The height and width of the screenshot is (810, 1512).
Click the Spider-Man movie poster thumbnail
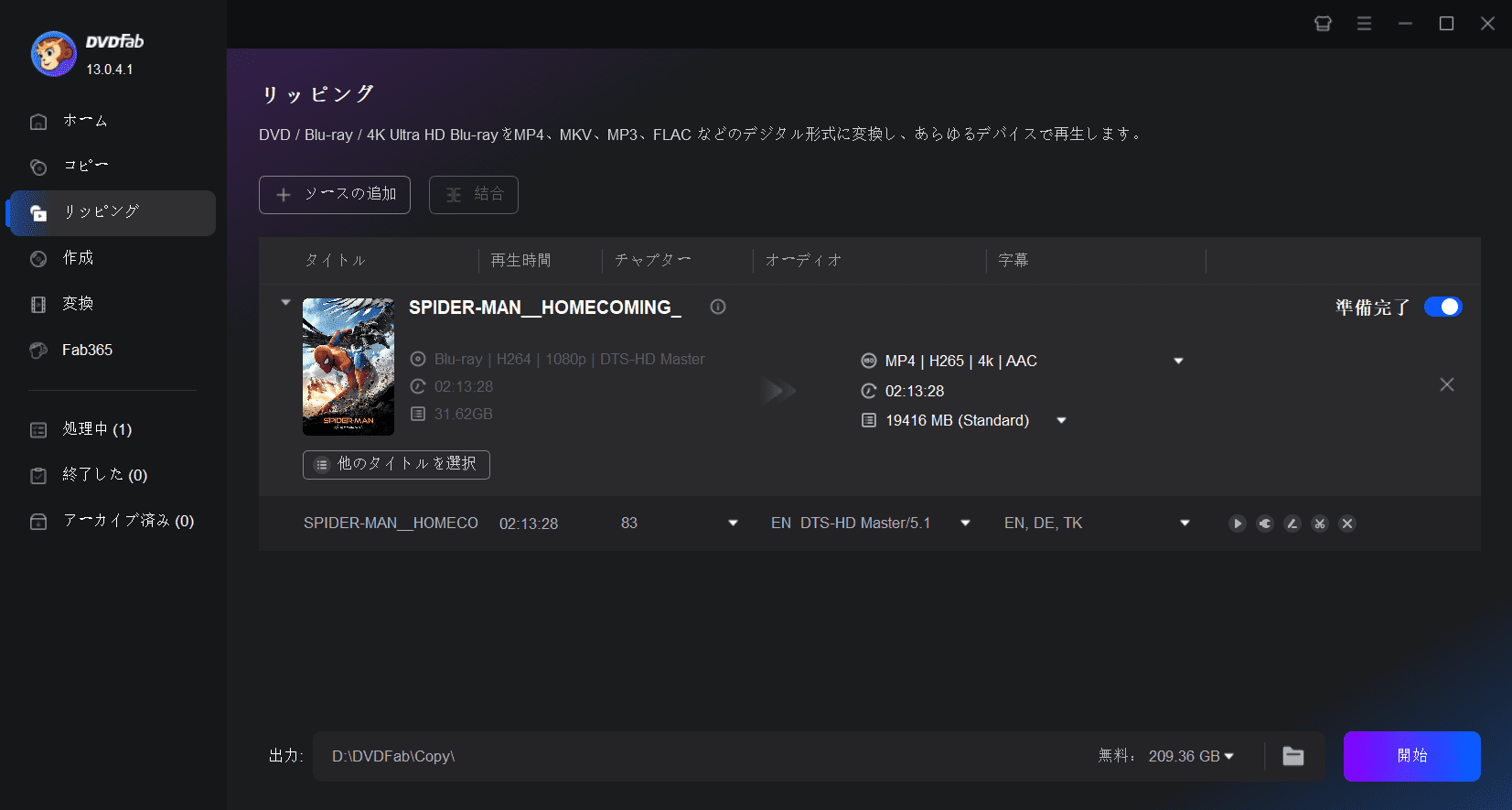click(349, 367)
